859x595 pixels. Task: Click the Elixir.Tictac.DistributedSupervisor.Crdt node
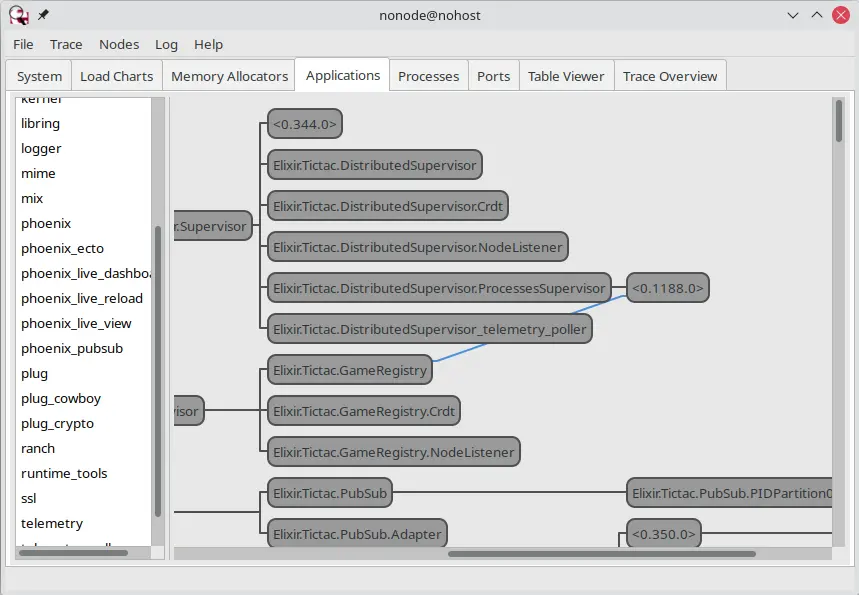click(x=388, y=206)
